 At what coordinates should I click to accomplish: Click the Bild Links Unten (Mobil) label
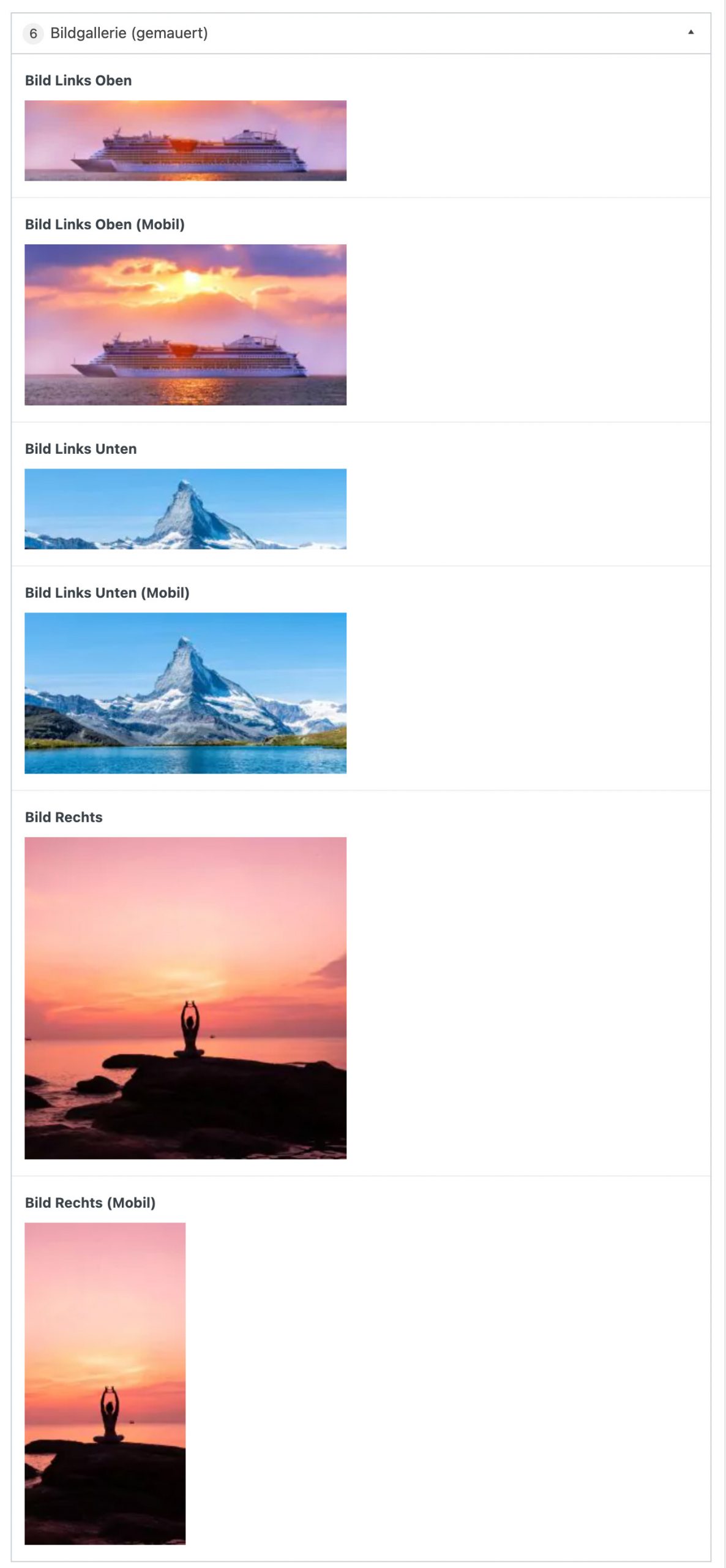pyautogui.click(x=107, y=592)
